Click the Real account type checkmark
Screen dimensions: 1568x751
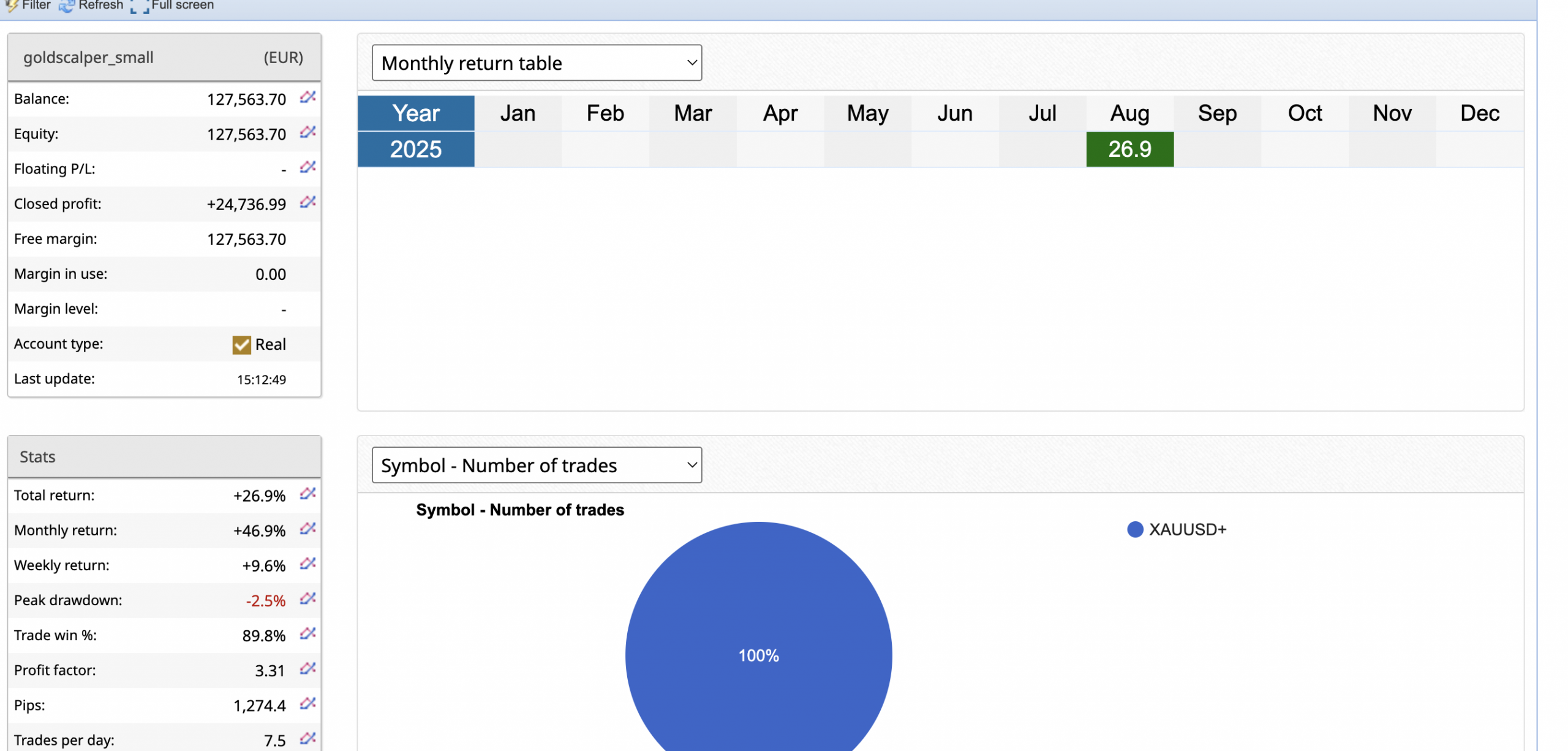click(241, 345)
